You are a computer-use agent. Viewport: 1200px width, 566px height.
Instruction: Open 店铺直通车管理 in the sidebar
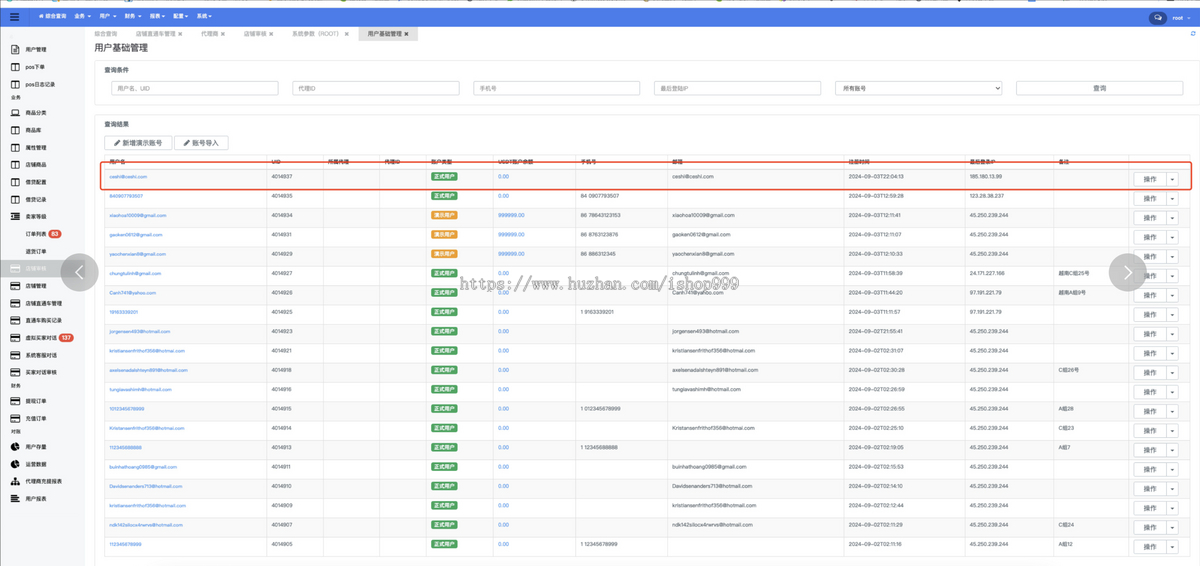(43, 303)
